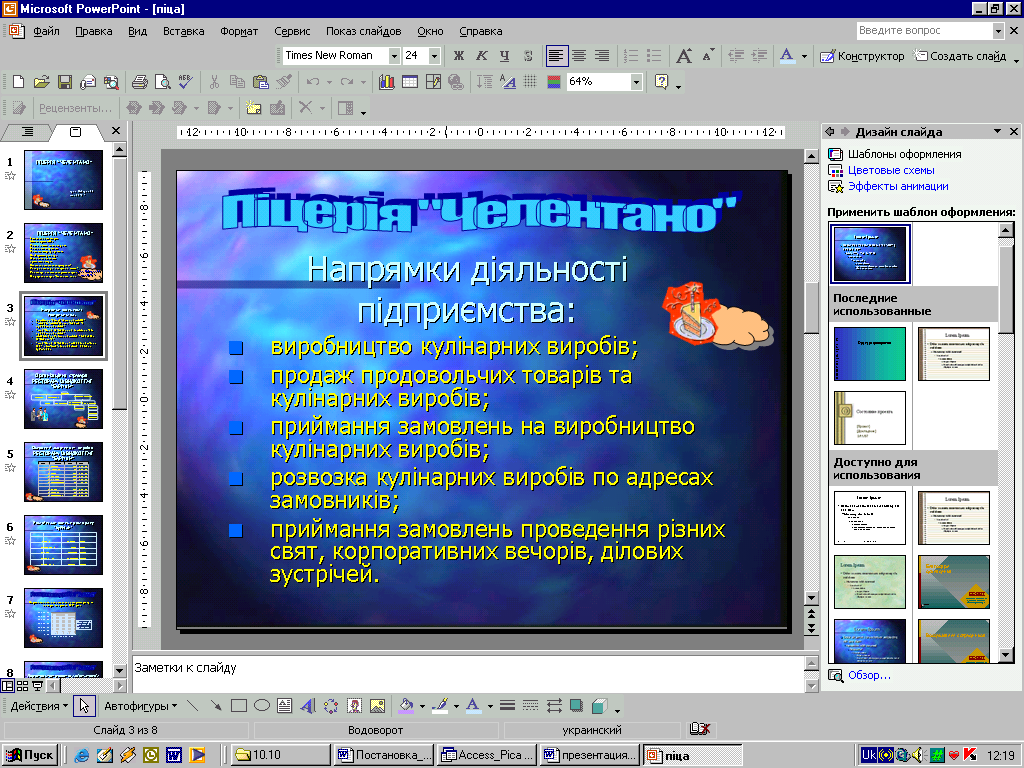Select the Arrow drawing tool

(216, 706)
